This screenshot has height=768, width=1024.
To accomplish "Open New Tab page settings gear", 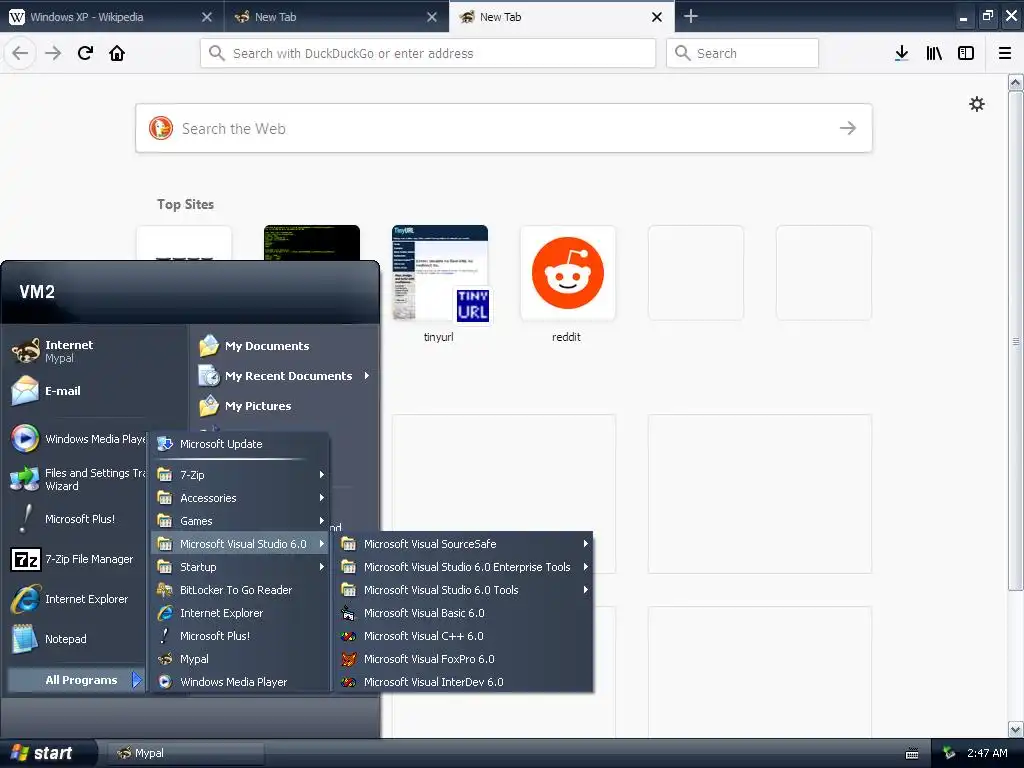I will [976, 104].
